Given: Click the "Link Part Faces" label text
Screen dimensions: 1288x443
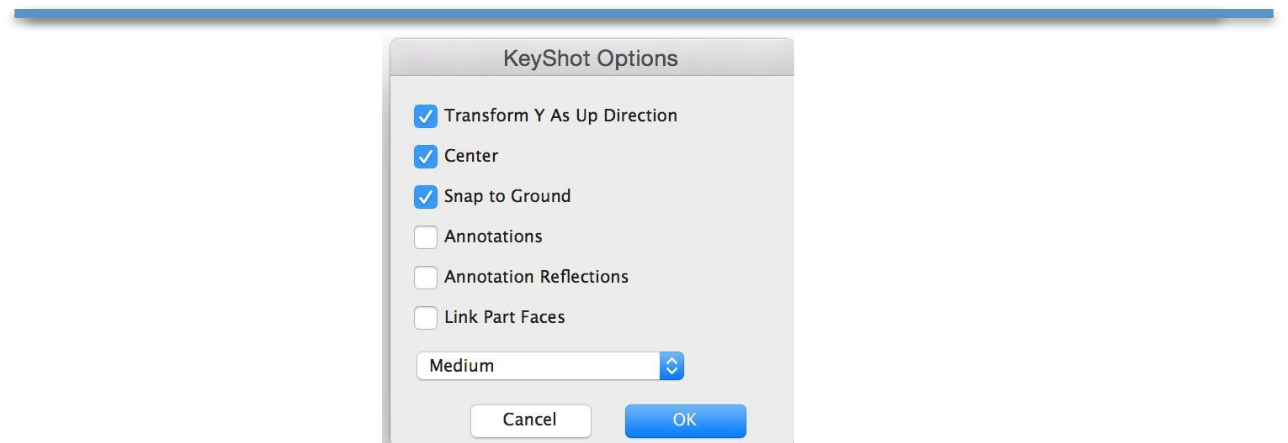Looking at the screenshot, I should click(503, 317).
